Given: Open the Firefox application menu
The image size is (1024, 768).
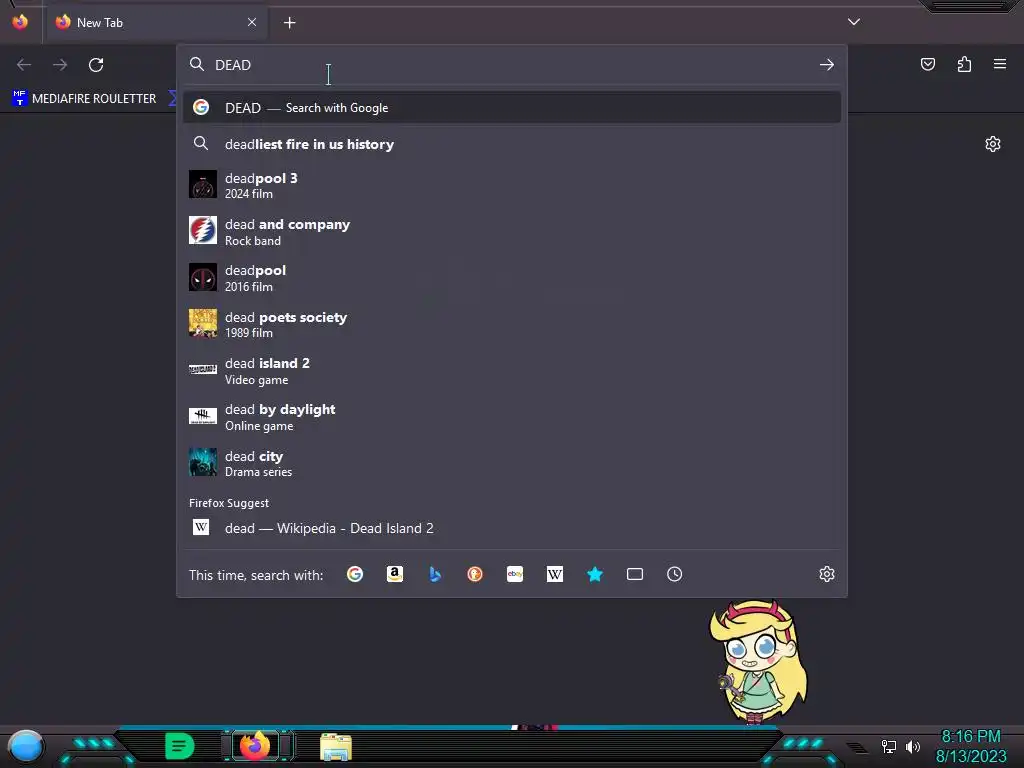Looking at the screenshot, I should pos(1000,64).
